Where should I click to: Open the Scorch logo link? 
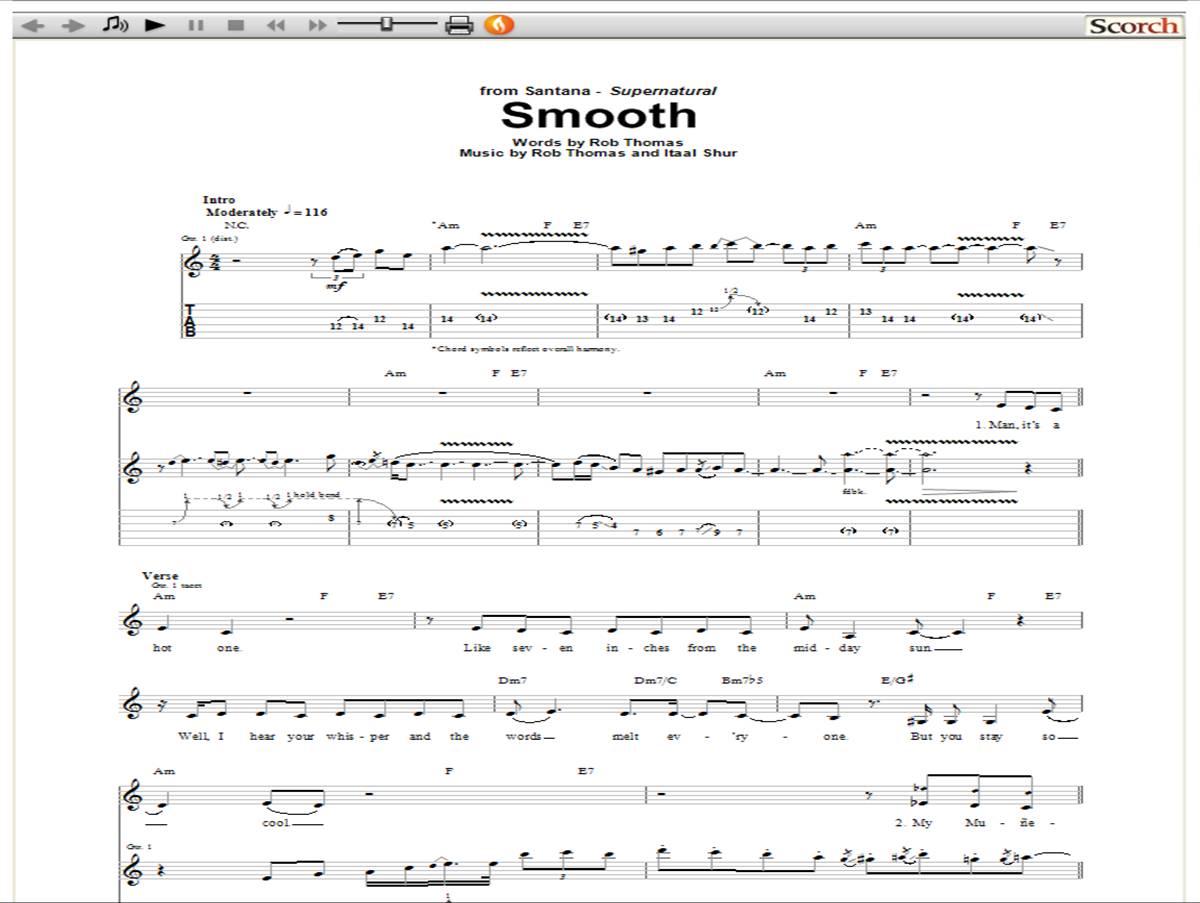1134,26
